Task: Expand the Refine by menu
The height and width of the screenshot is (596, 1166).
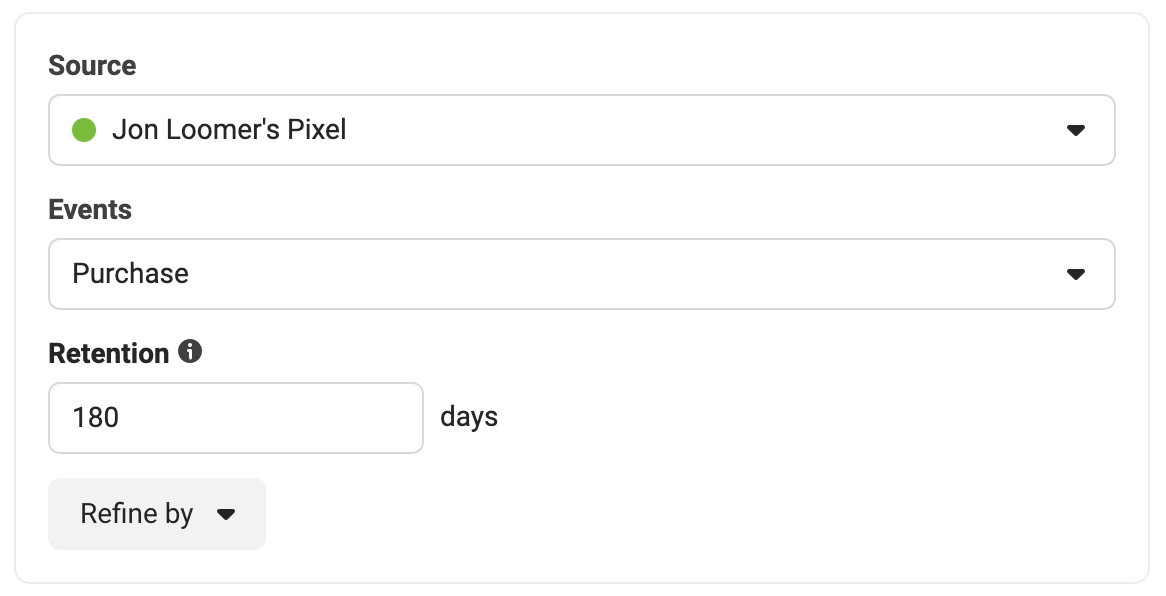Action: (157, 514)
